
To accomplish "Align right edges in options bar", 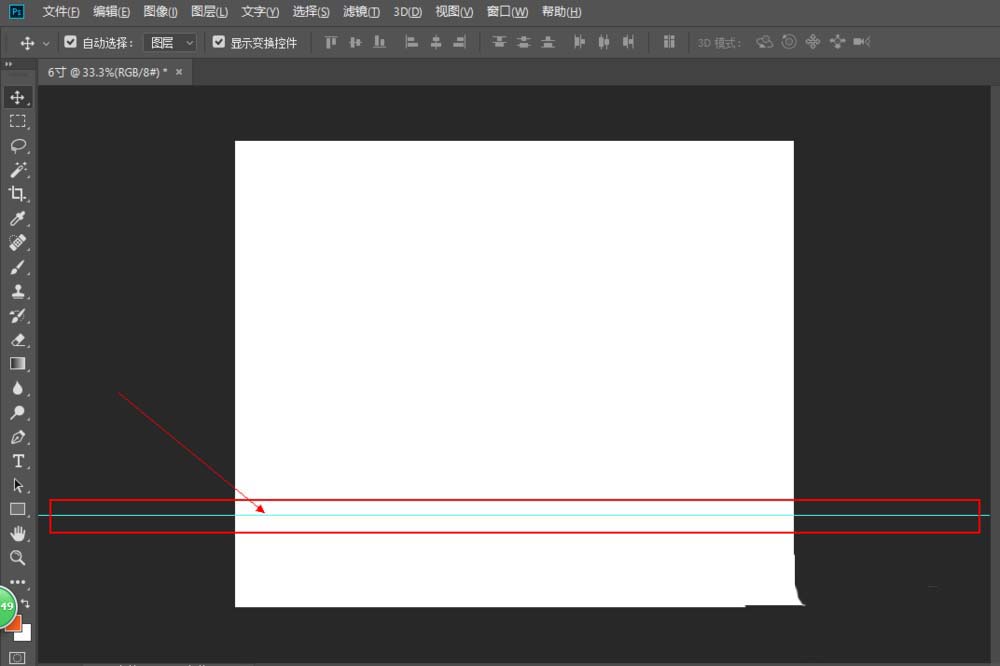I will tap(460, 42).
